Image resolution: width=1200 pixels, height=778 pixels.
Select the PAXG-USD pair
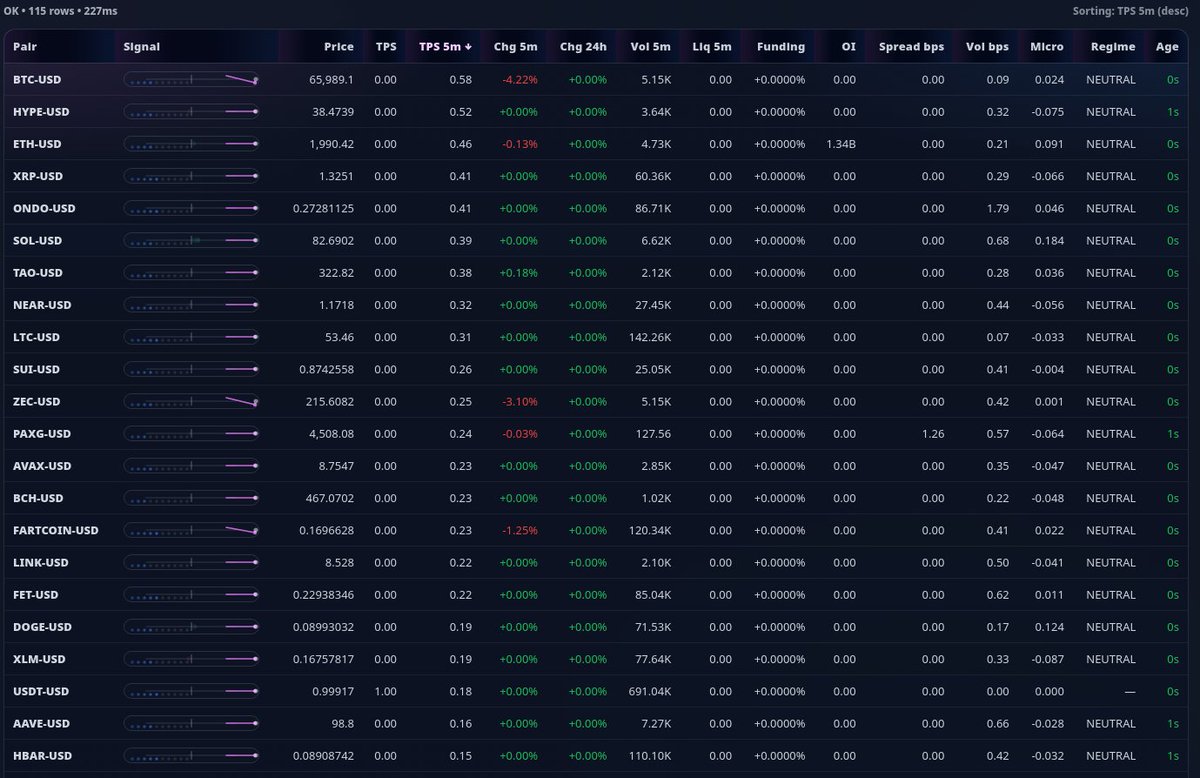tap(42, 434)
